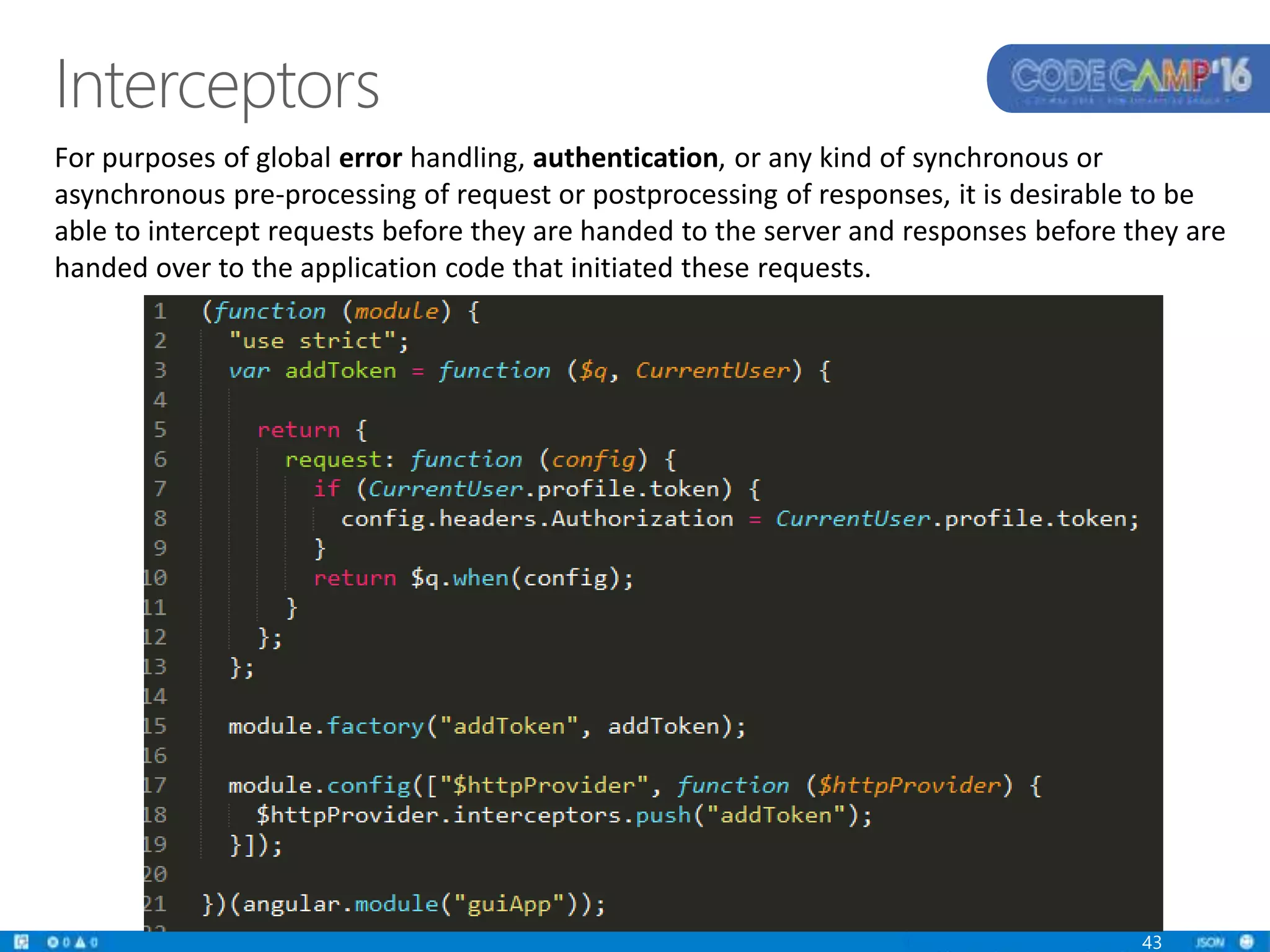Select the JSON language mode in the status bar

(x=1210, y=942)
